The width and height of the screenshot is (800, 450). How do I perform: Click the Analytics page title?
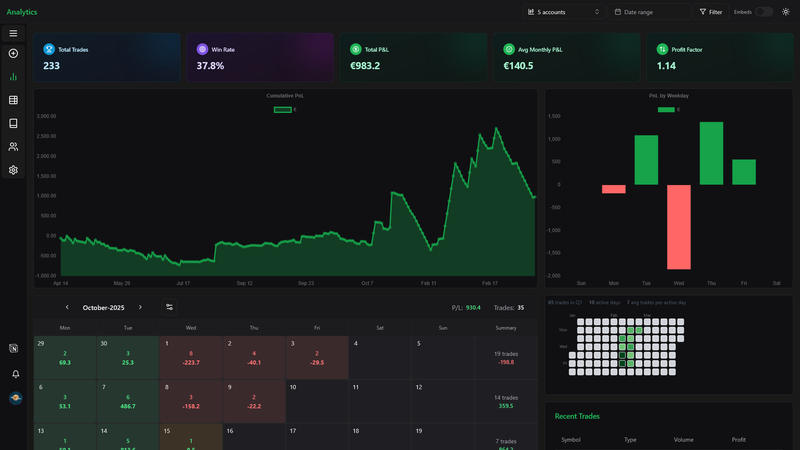[x=22, y=12]
